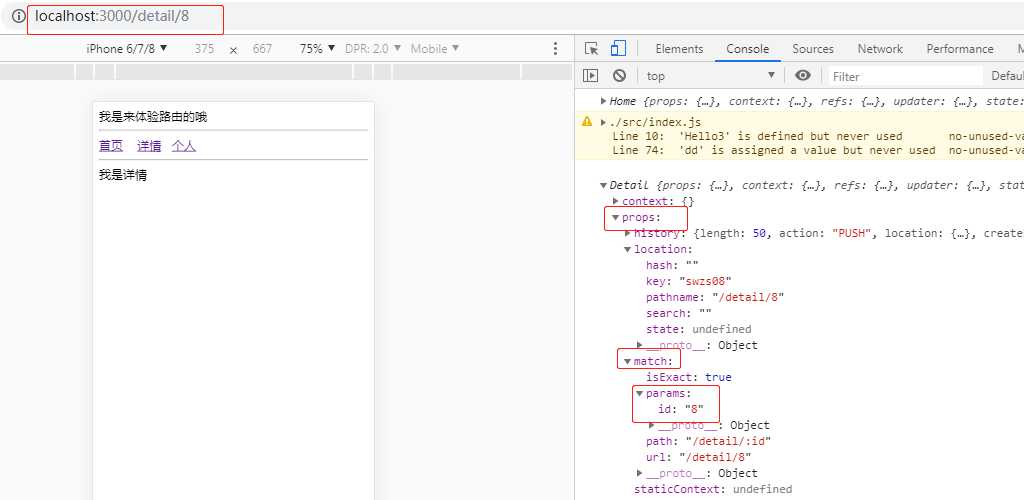The height and width of the screenshot is (500, 1024).
Task: Expand the context: {} property
Action: point(616,201)
